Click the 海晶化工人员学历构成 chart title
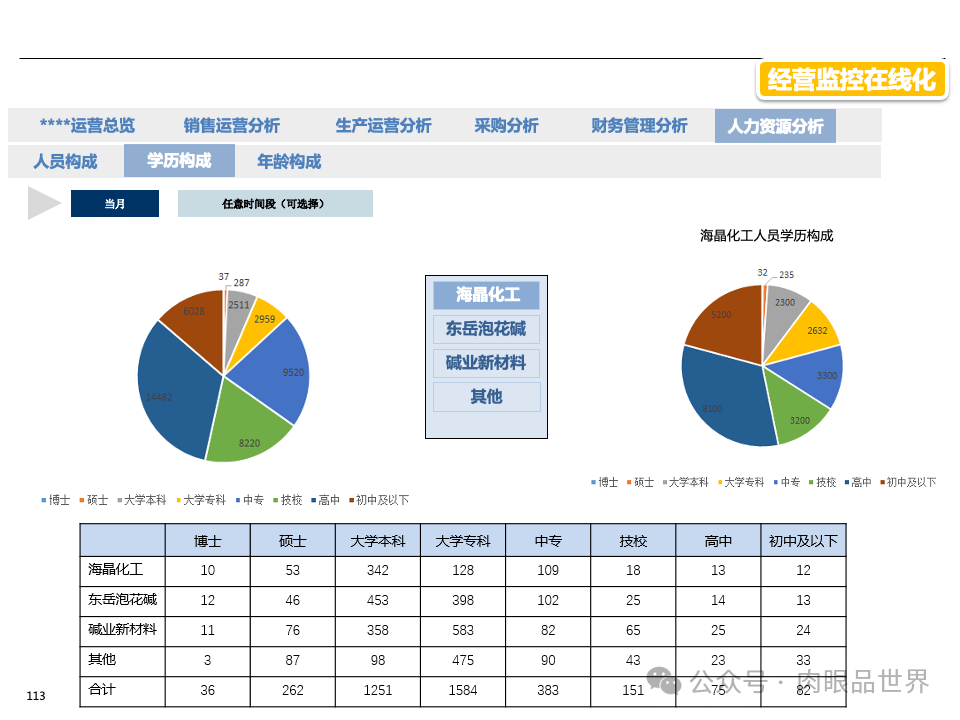 click(x=767, y=236)
